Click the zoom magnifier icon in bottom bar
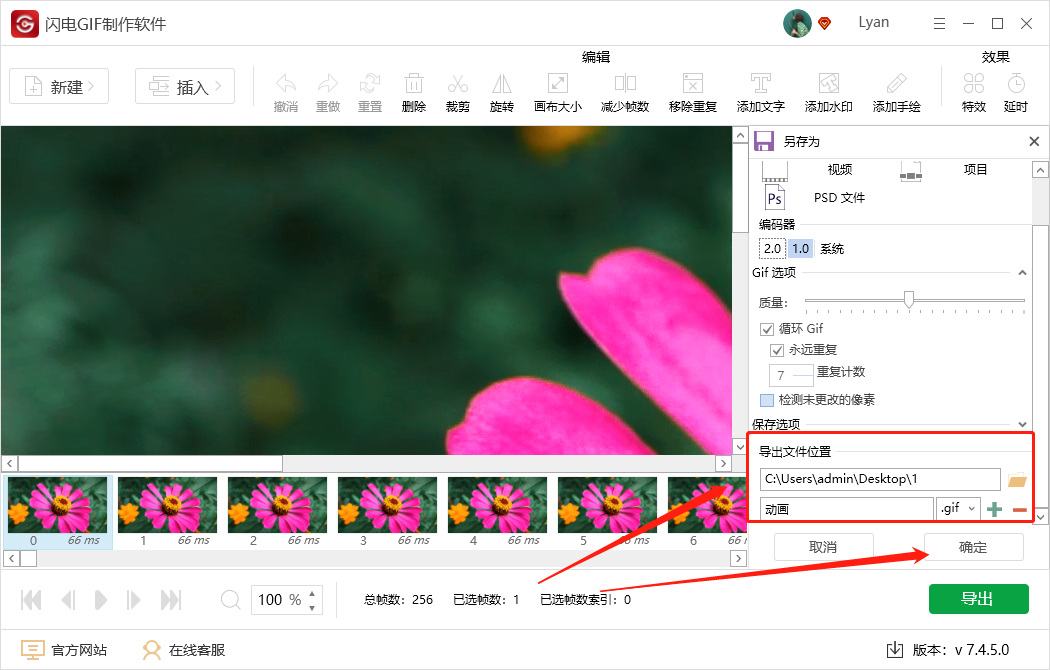 230,600
